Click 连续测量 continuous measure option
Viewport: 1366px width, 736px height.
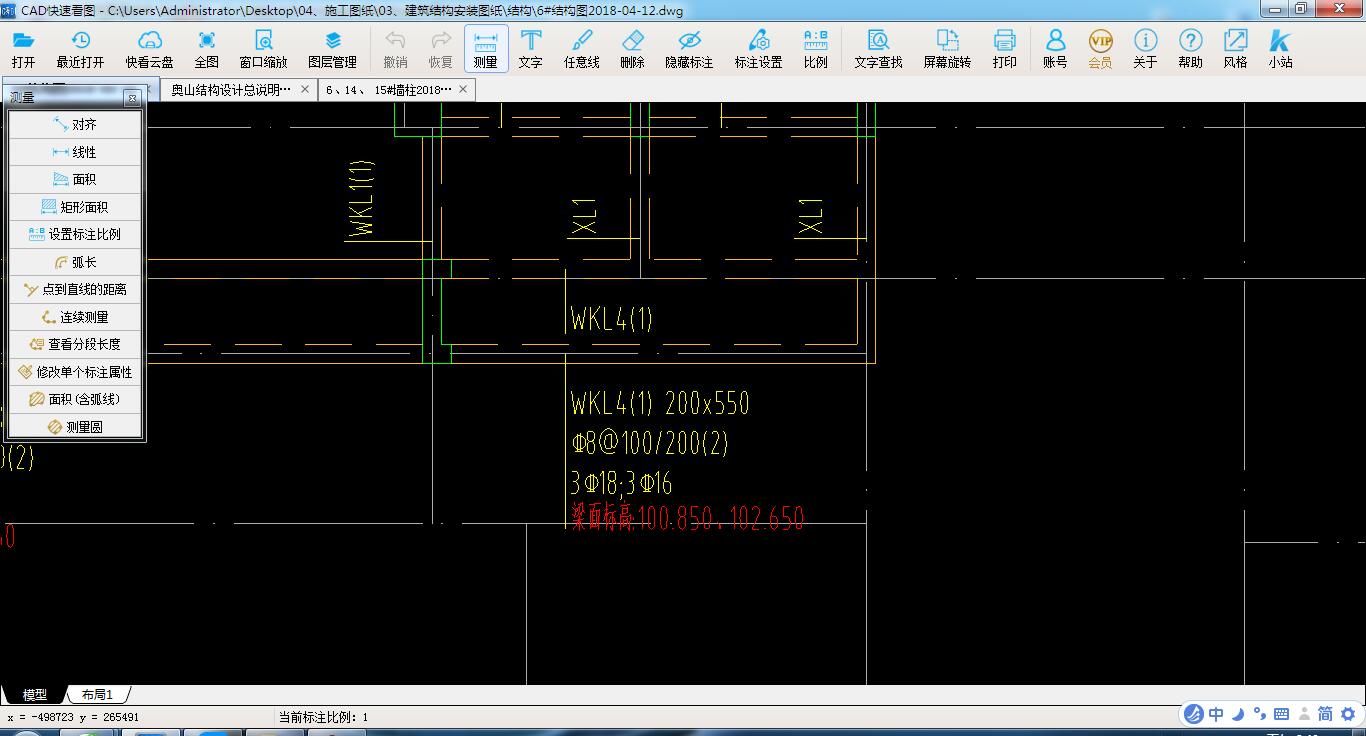pos(75,317)
